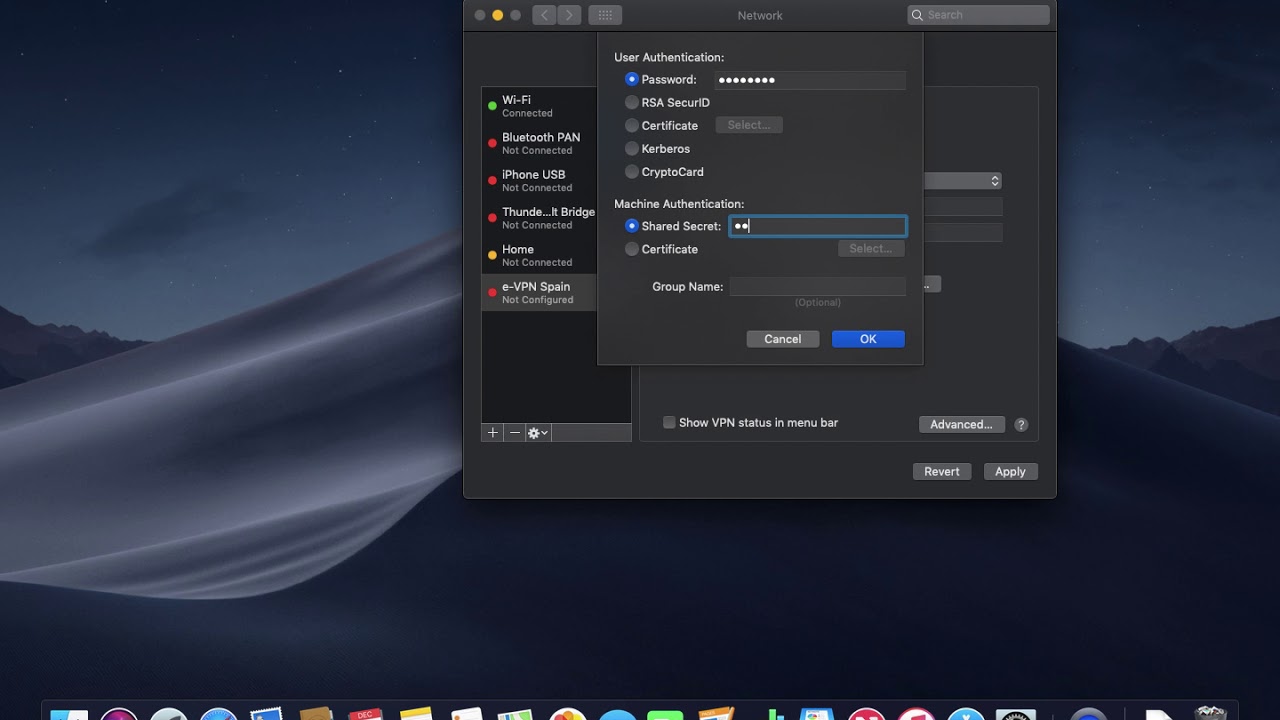1280x720 pixels.
Task: Open Advanced network settings
Action: click(961, 424)
